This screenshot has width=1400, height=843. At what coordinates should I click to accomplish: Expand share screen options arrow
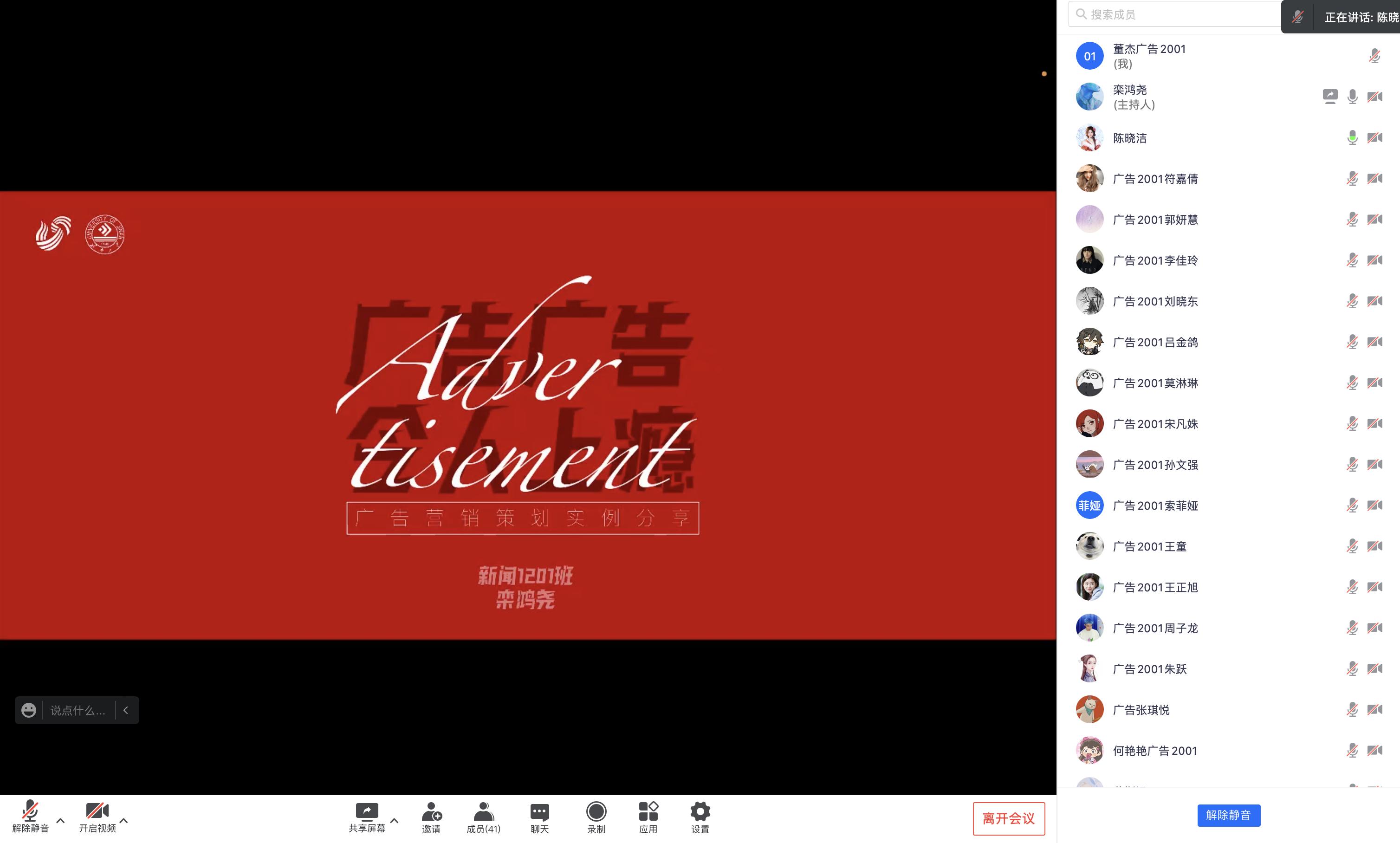click(394, 820)
